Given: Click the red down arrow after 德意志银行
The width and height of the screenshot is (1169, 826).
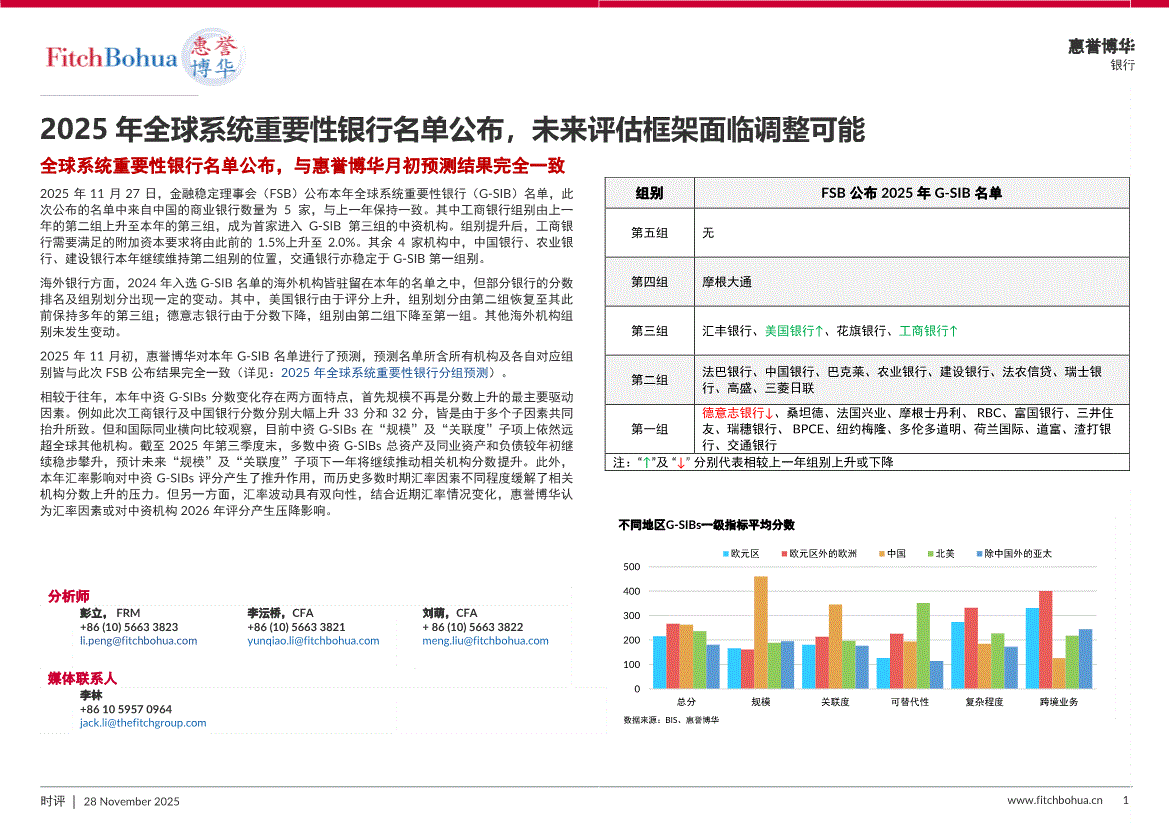Looking at the screenshot, I should (x=767, y=412).
